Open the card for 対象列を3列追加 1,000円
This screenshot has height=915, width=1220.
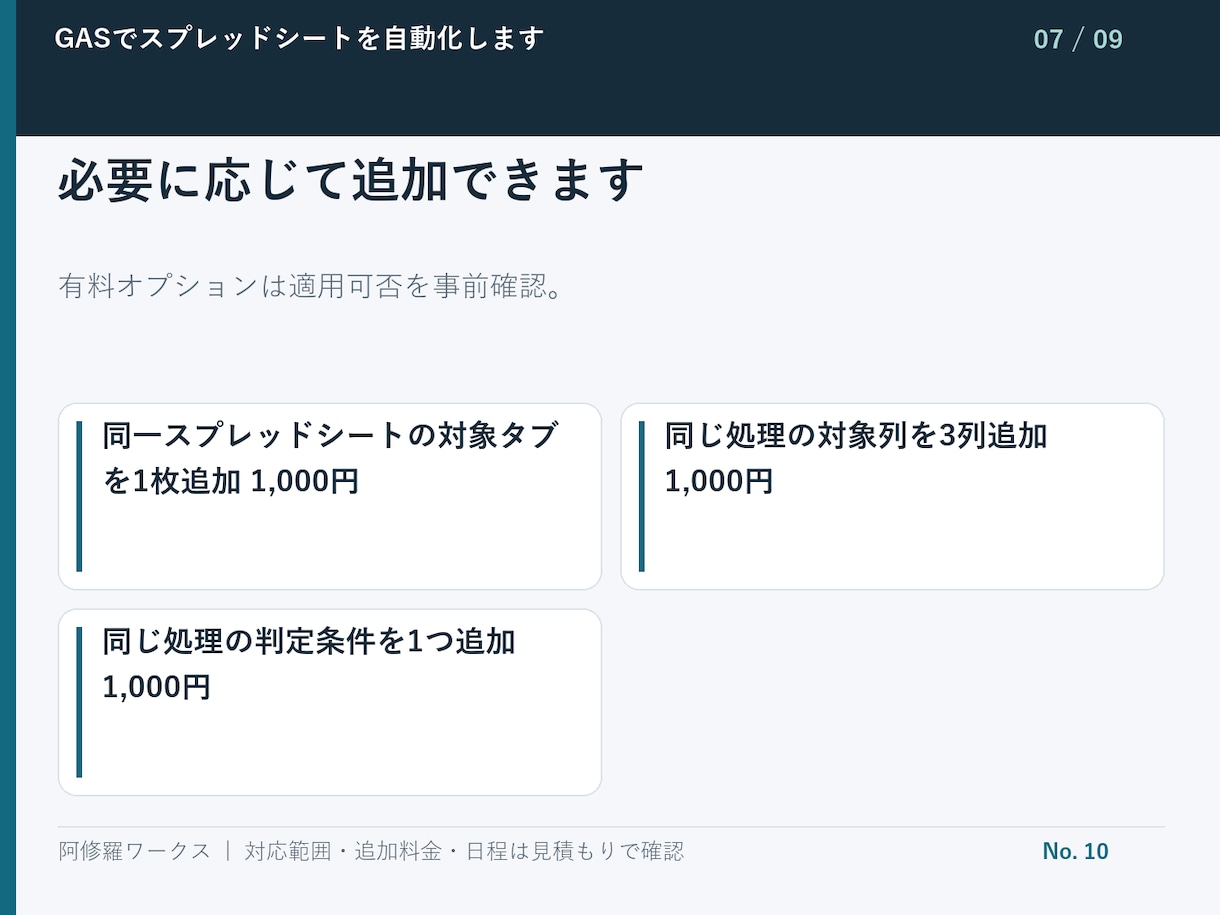pos(892,497)
